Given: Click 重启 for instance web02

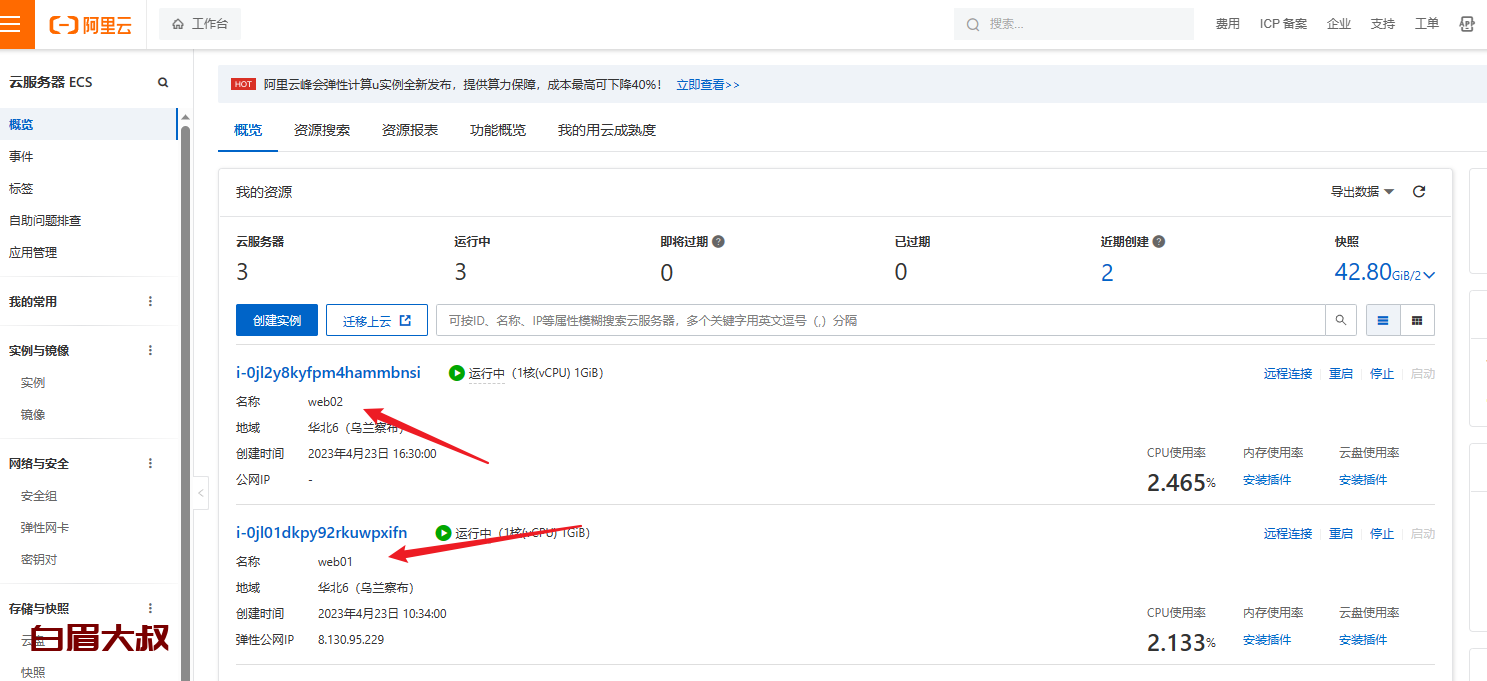Looking at the screenshot, I should [1341, 374].
